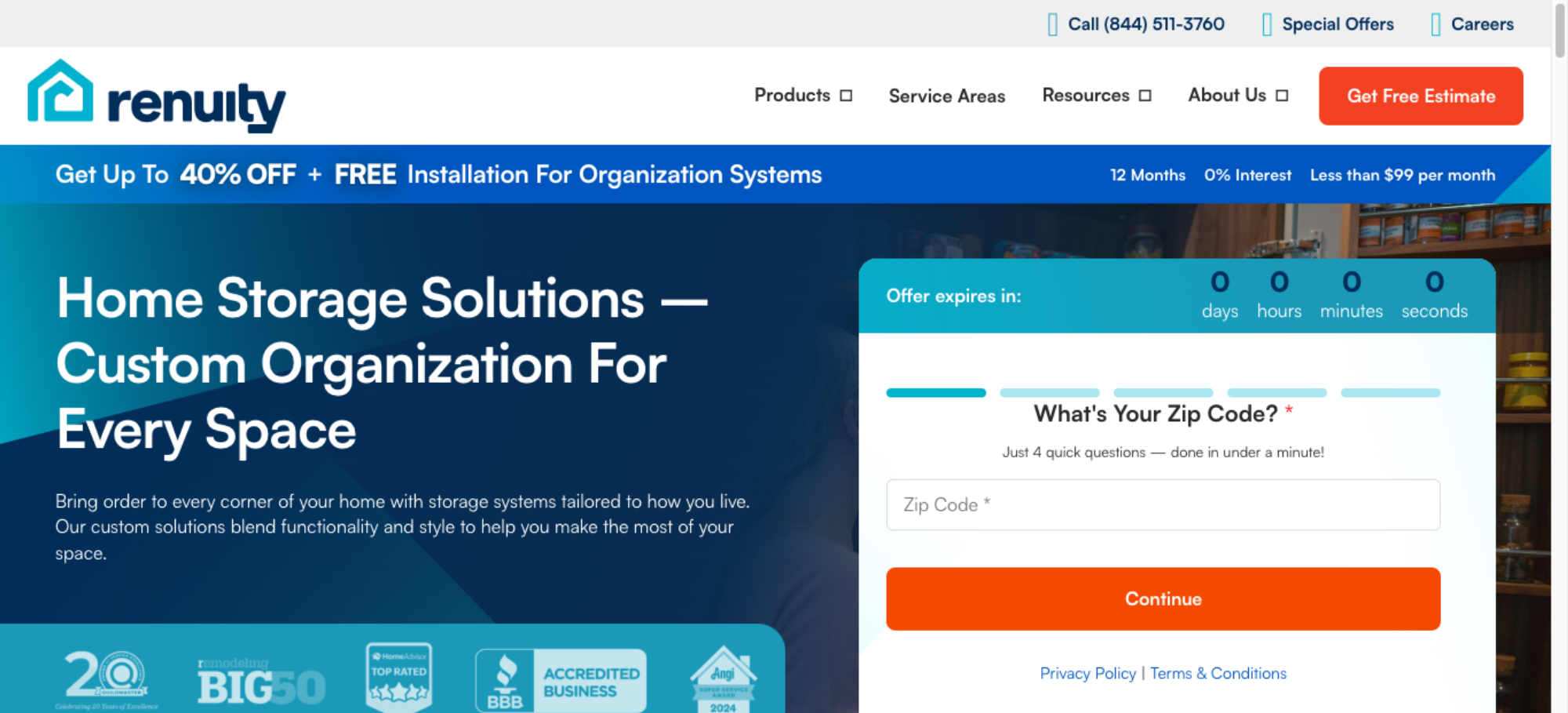
Task: Click the 20 years Guildmaster badge
Action: 106,678
